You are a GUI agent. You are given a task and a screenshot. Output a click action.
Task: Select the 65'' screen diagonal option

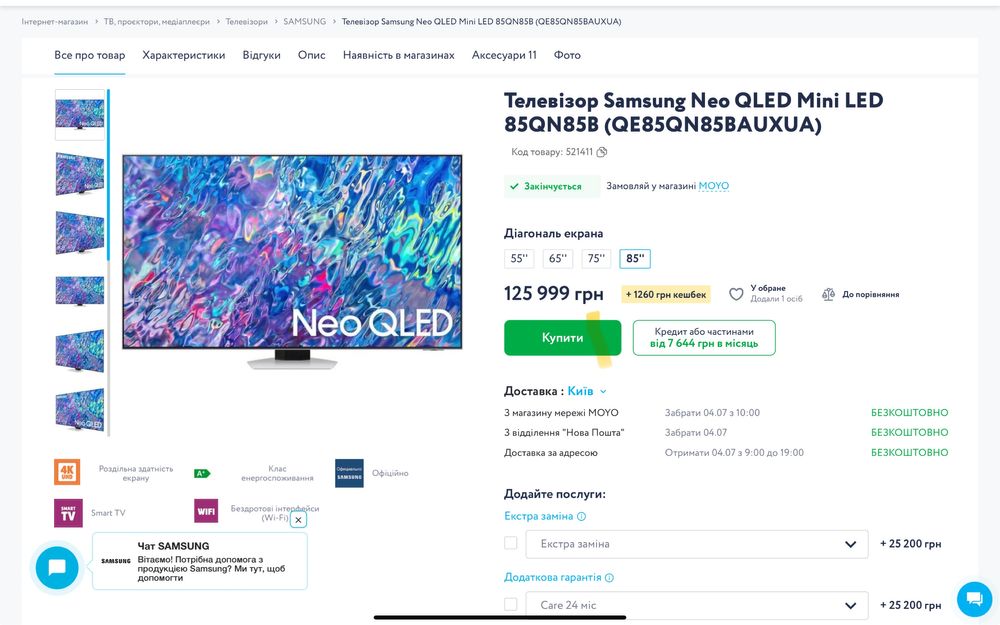[558, 259]
